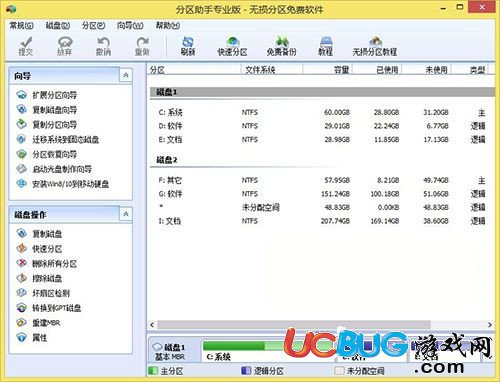The image size is (500, 382).
Task: Click the horizontal scrollbar left arrow
Action: click(x=152, y=325)
